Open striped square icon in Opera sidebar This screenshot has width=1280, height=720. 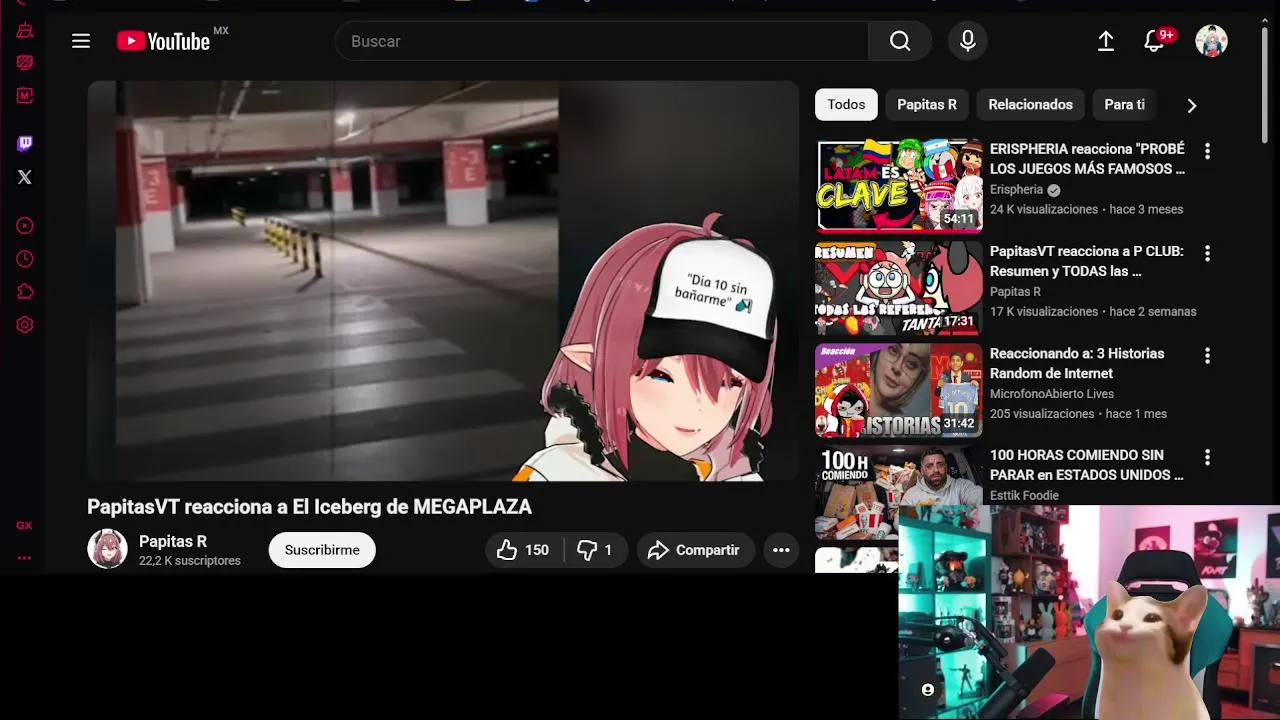(x=25, y=62)
